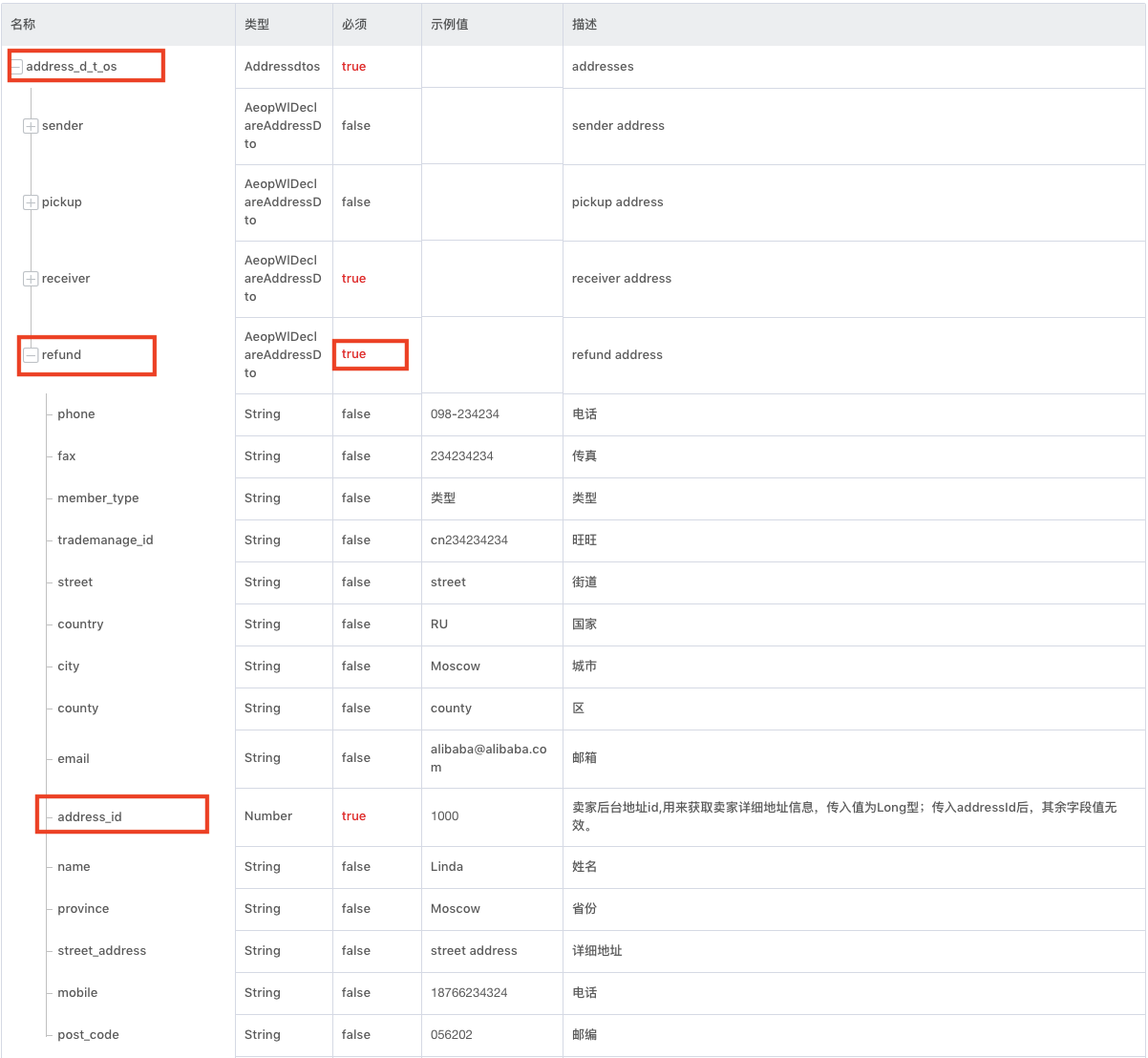Click the 示例值 column header

point(450,25)
